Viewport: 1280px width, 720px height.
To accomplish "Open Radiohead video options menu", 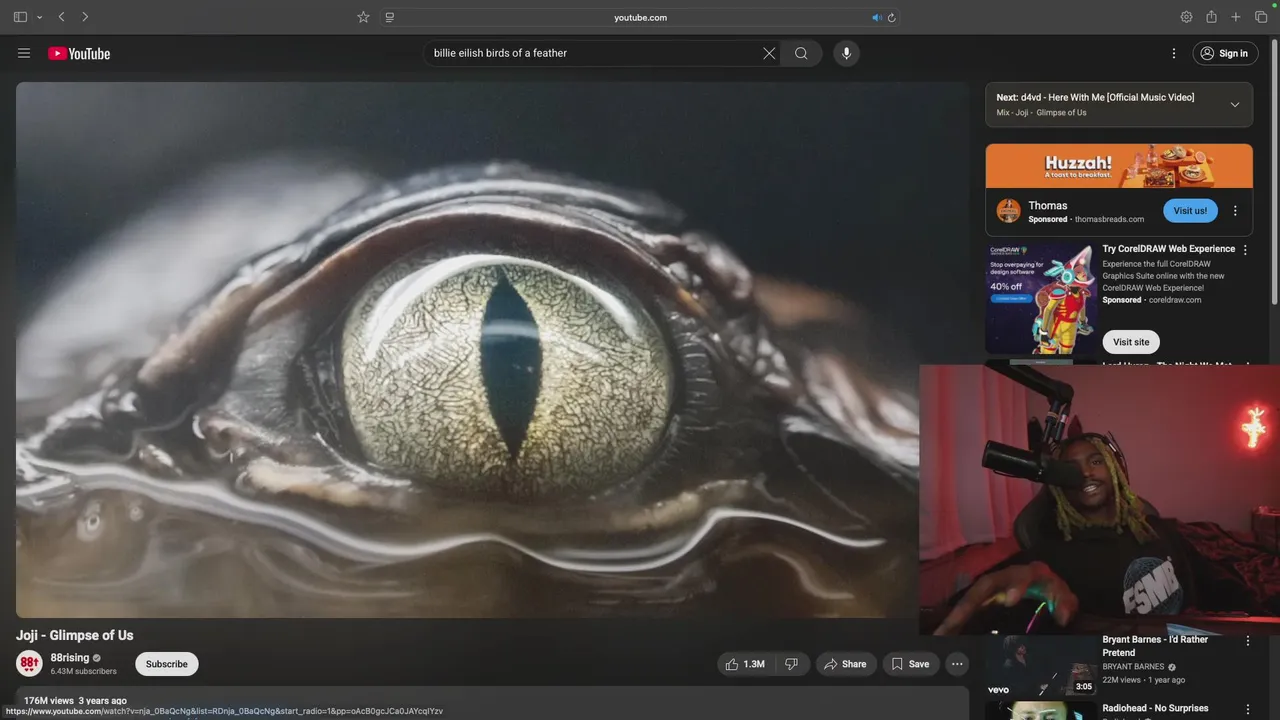I will click(x=1247, y=709).
